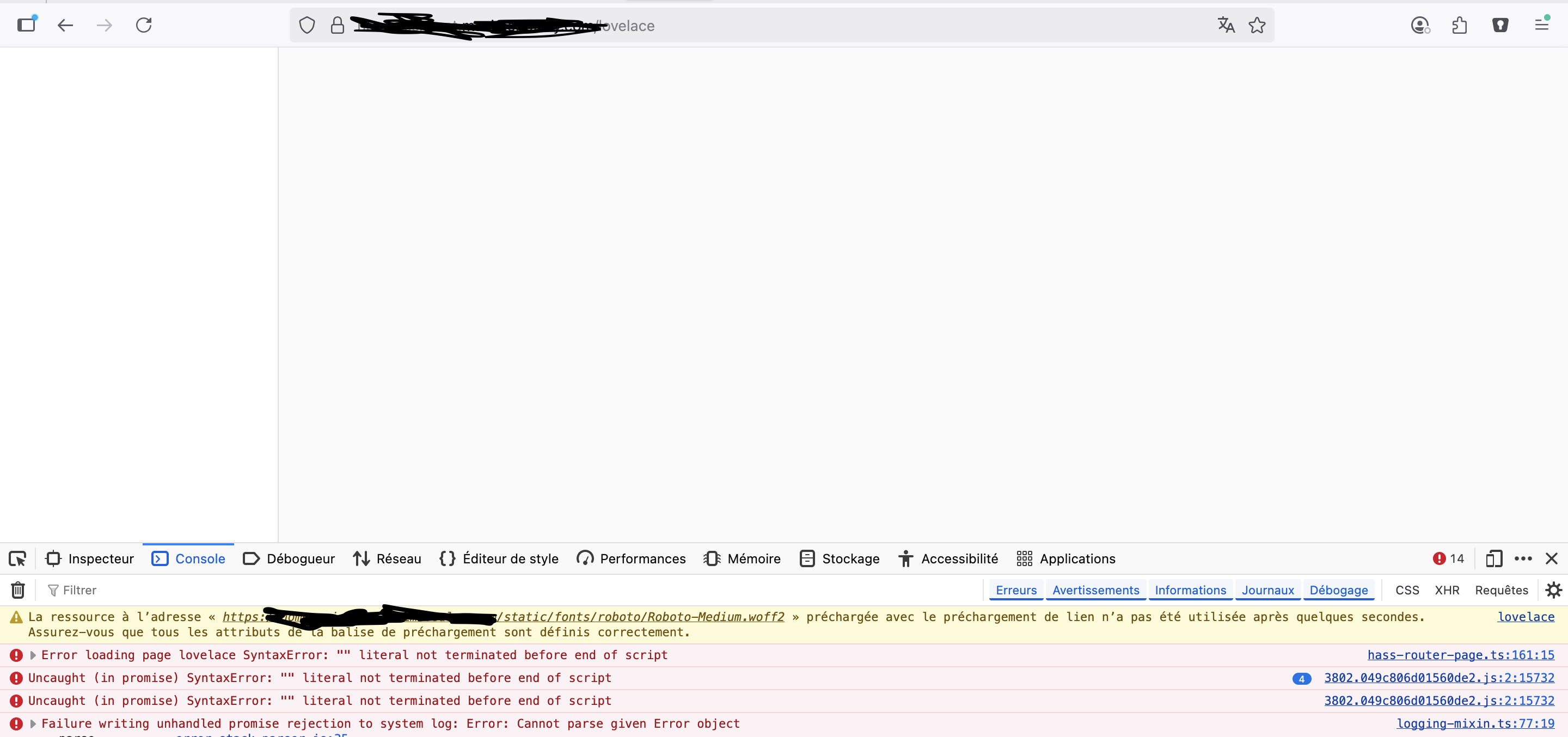Bookmark this page with the star icon
This screenshot has width=1568, height=737.
click(1257, 25)
